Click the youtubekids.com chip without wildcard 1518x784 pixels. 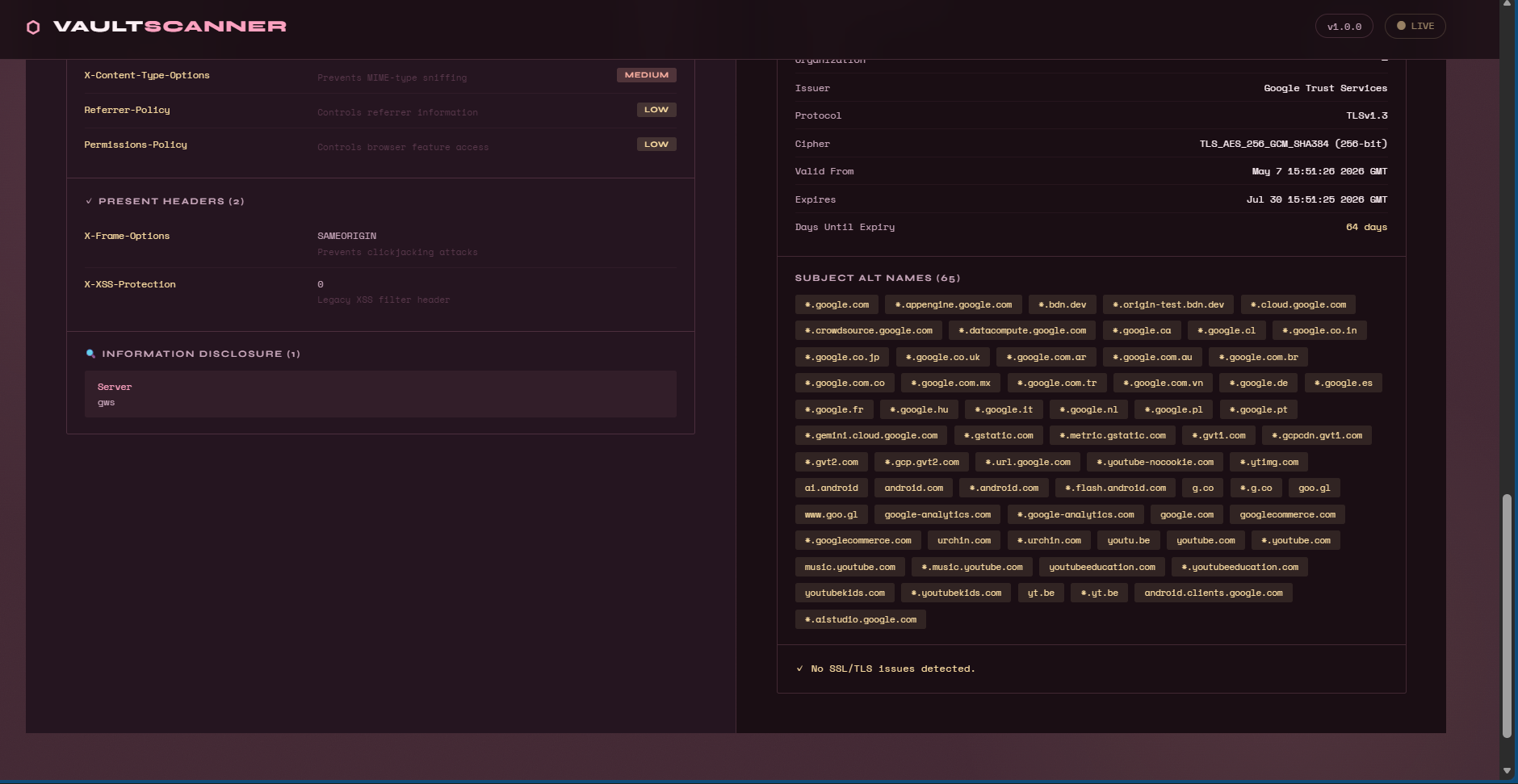click(x=845, y=593)
